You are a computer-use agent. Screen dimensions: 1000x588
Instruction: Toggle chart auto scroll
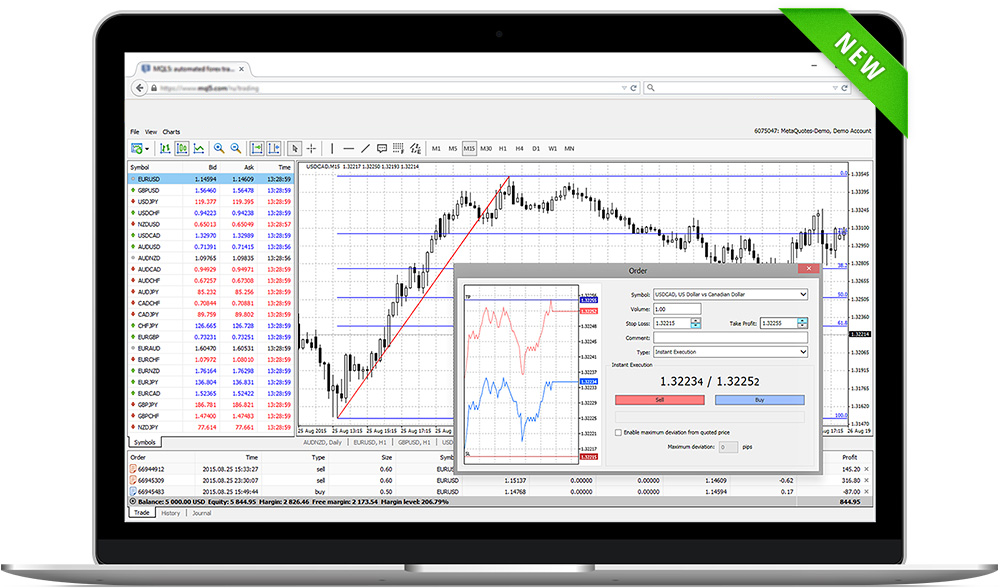[x=257, y=149]
